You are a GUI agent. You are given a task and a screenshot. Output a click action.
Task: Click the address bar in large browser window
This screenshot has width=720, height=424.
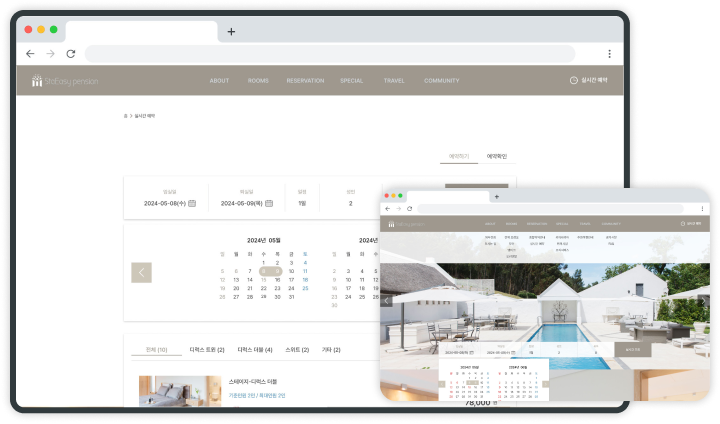330,54
